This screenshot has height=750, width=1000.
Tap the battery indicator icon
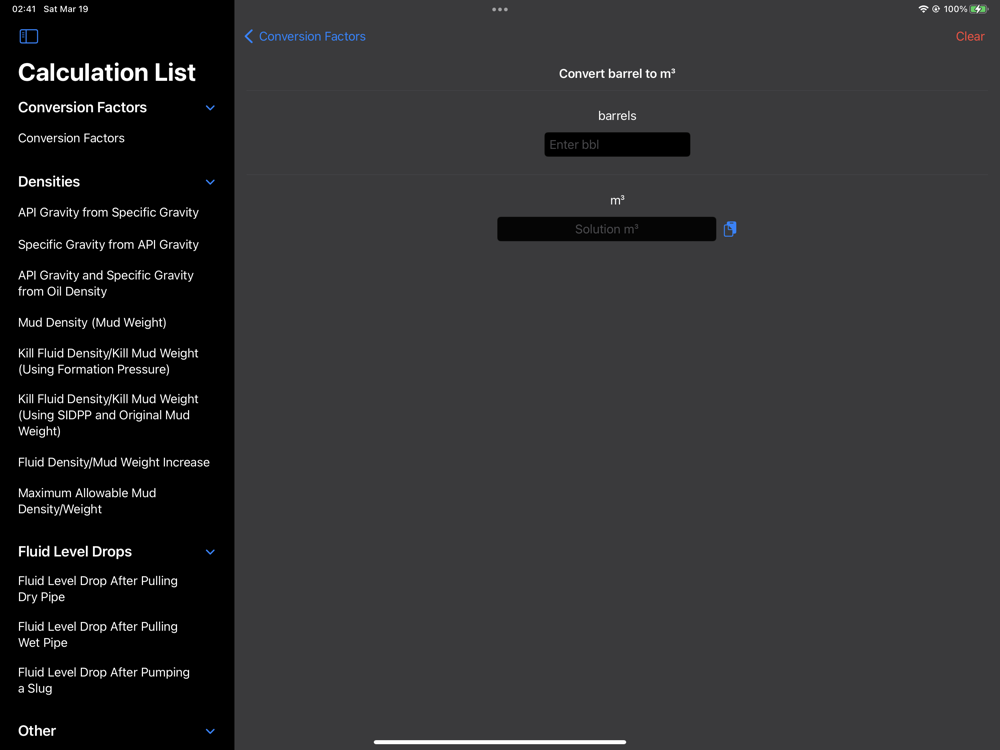point(979,9)
